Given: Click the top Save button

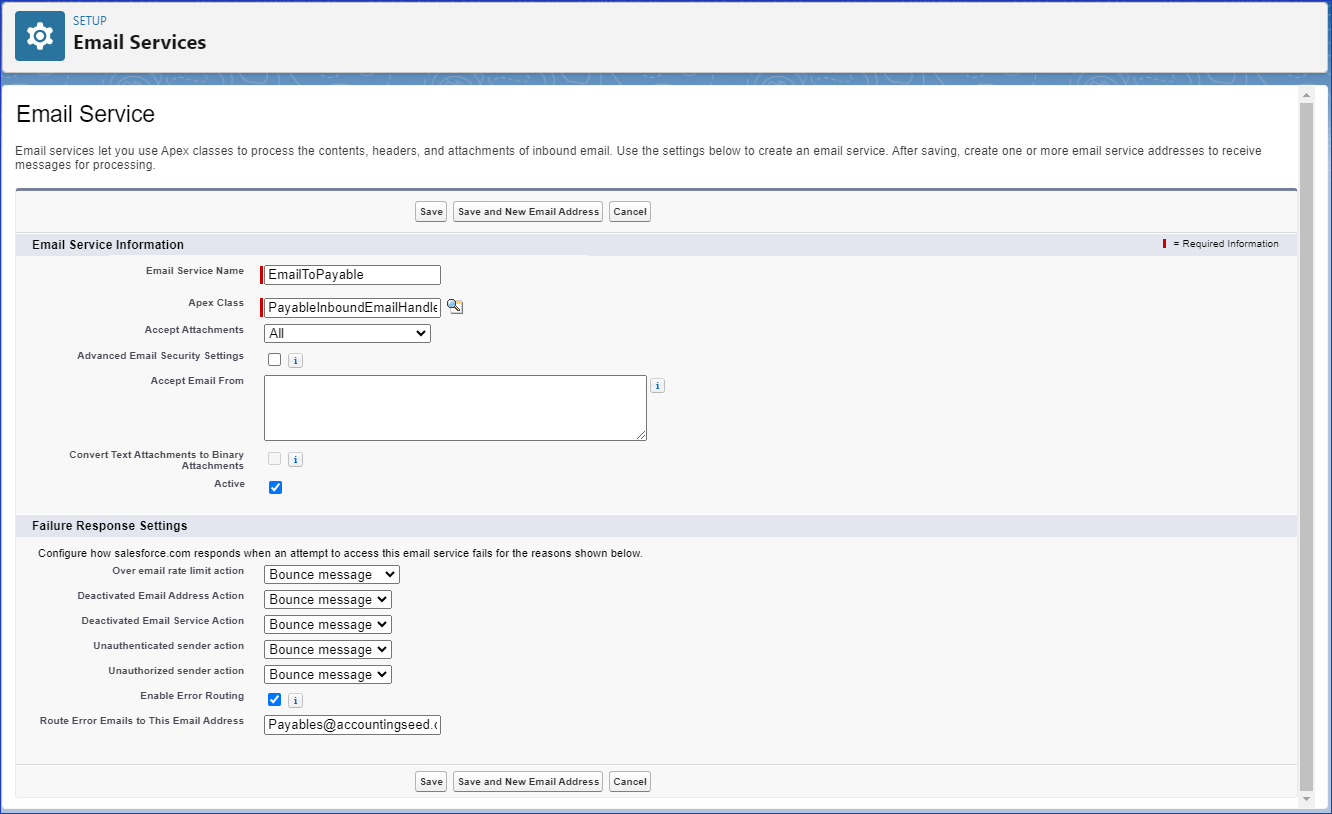Looking at the screenshot, I should tap(431, 212).
